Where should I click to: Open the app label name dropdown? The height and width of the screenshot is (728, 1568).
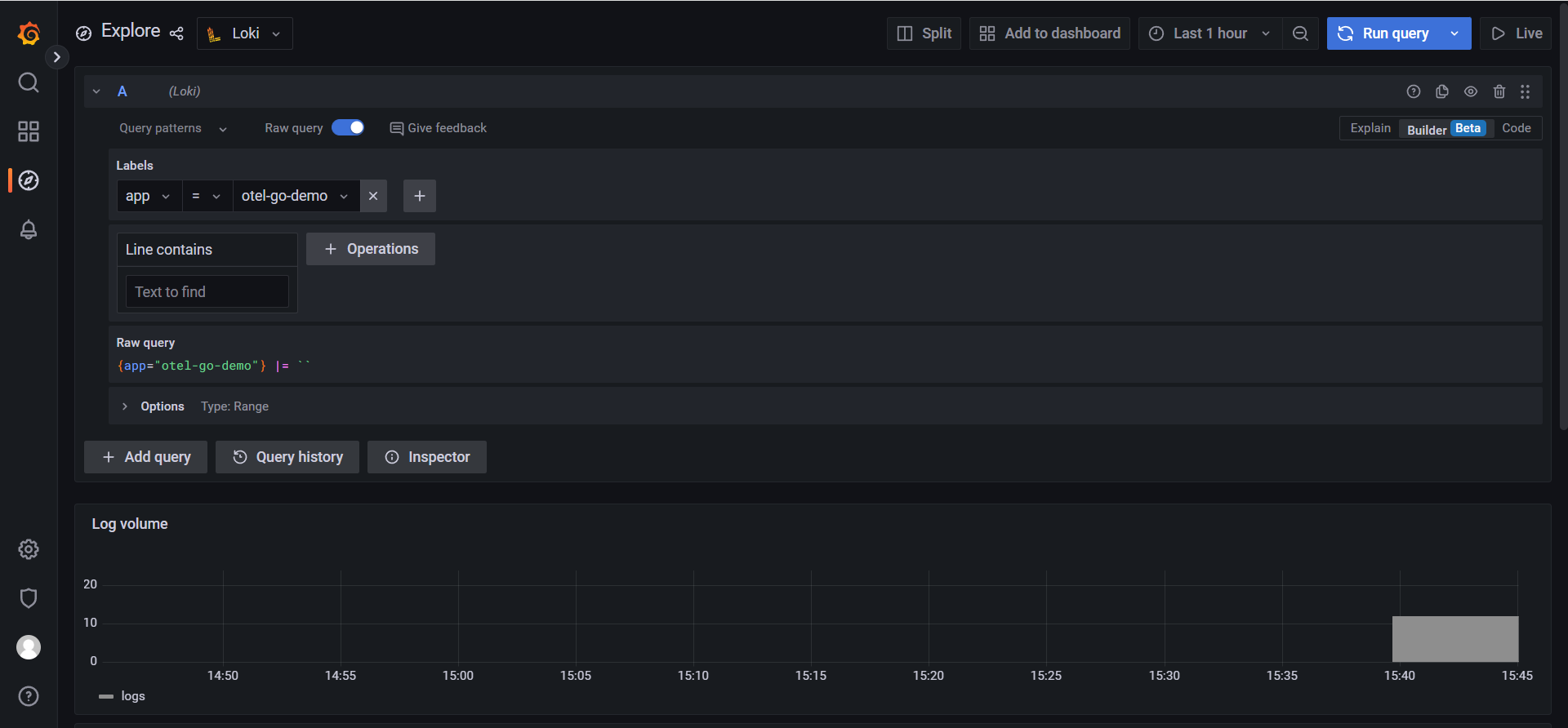(x=149, y=196)
